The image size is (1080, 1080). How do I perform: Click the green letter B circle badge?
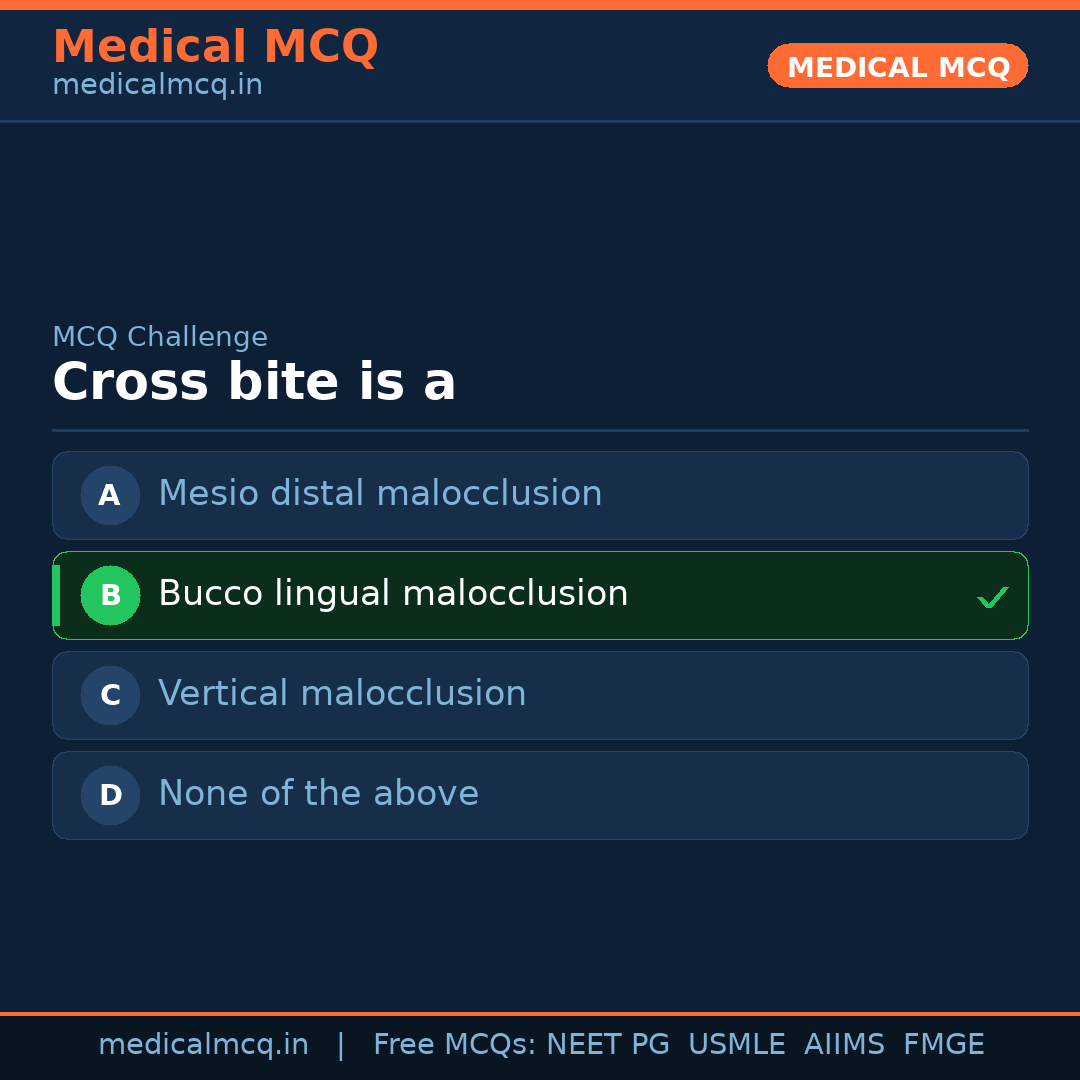tap(110, 595)
